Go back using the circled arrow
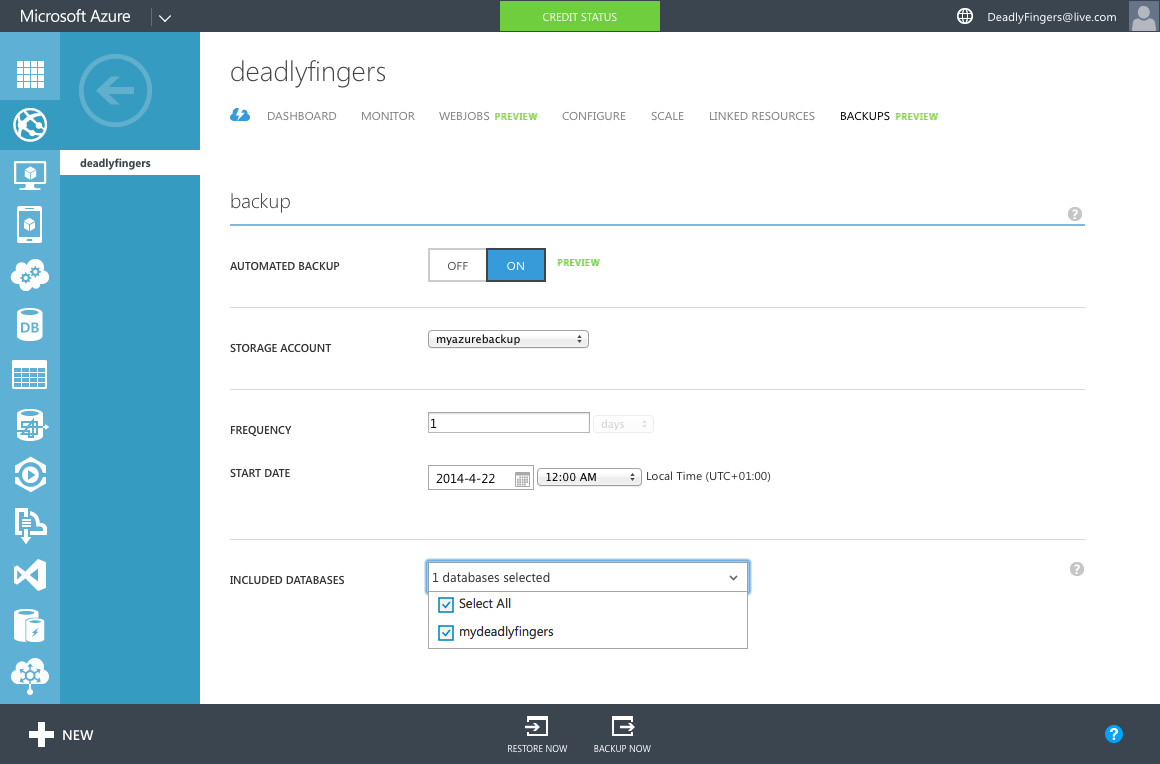 115,91
